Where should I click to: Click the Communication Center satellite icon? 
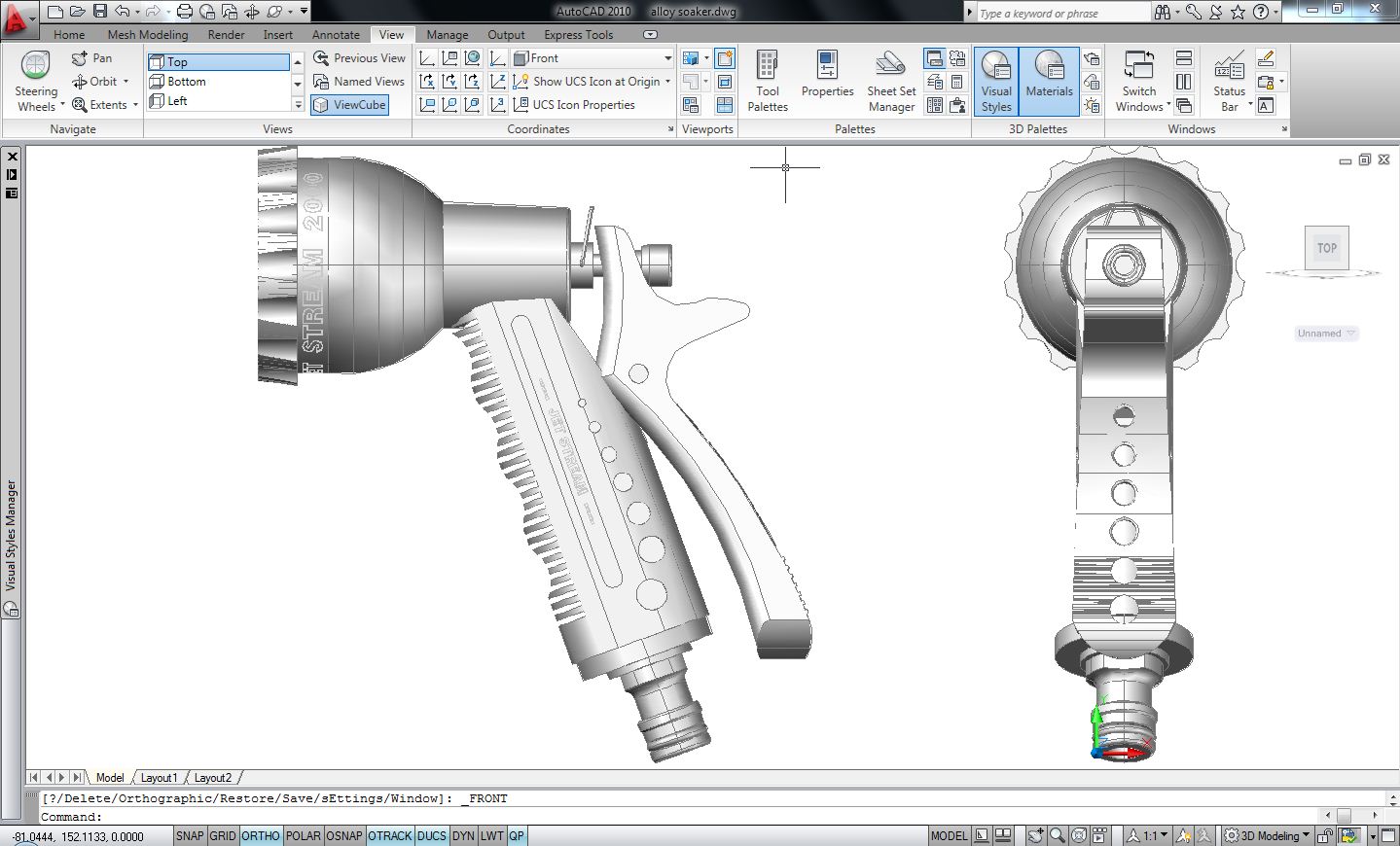(1216, 12)
